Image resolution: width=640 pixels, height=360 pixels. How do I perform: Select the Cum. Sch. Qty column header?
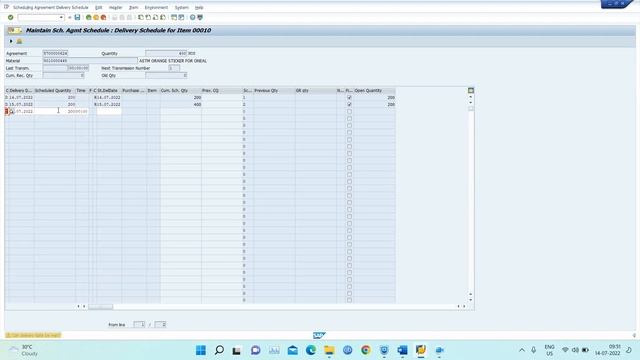[181, 91]
